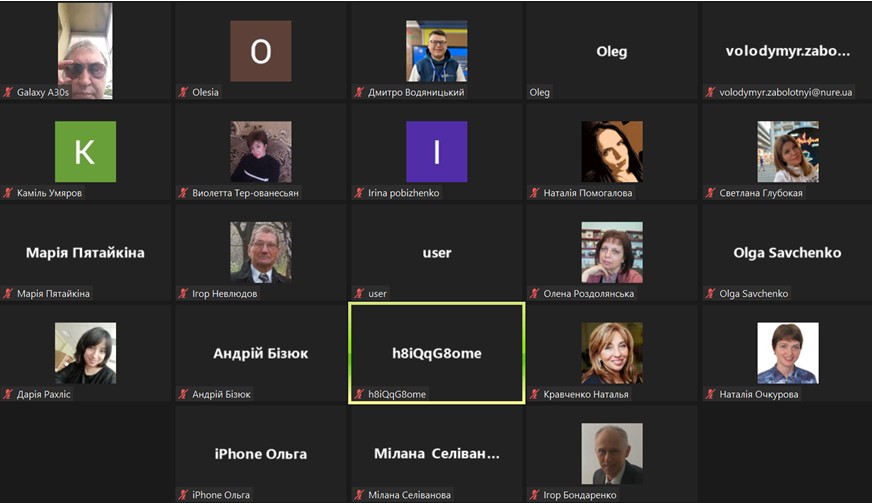
Task: Click muted mic icon next to volodymyr.zabolotnyi@nure.ua
Action: (x=710, y=92)
